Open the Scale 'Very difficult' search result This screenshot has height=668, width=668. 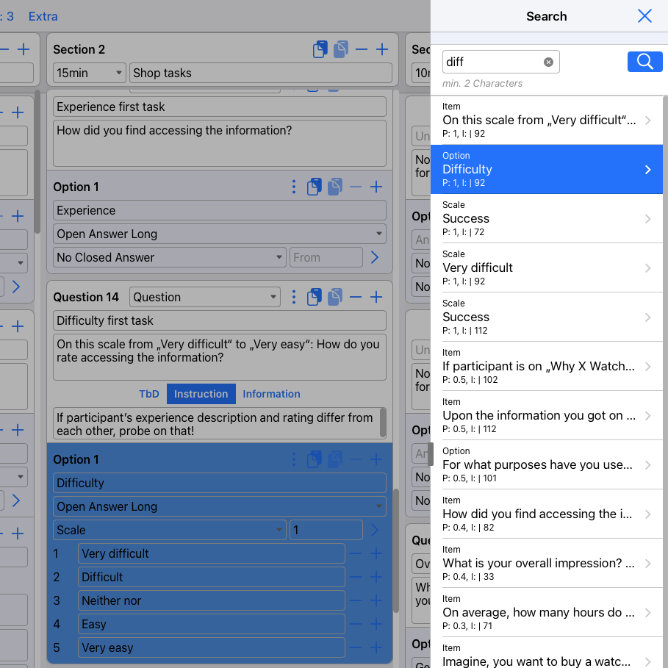(x=547, y=268)
